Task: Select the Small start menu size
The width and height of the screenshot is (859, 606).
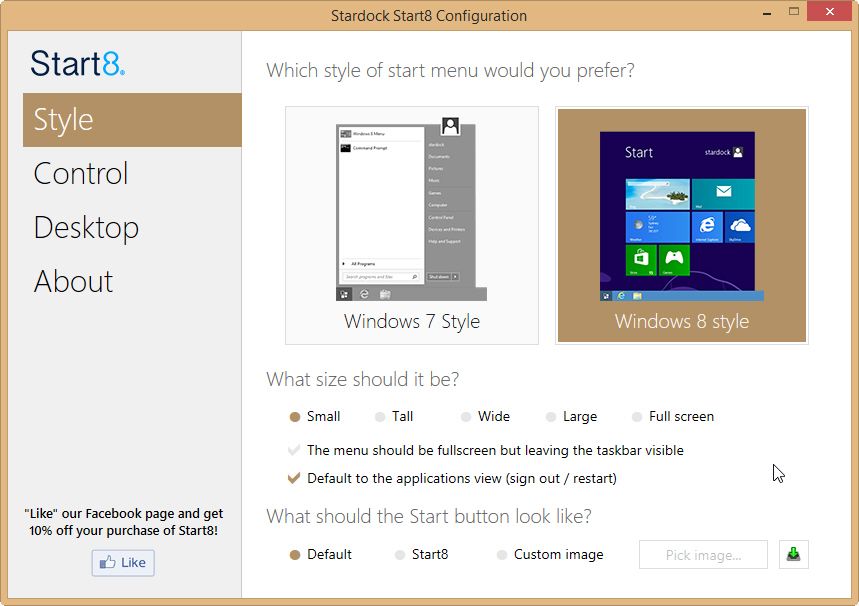Action: pyautogui.click(x=296, y=416)
